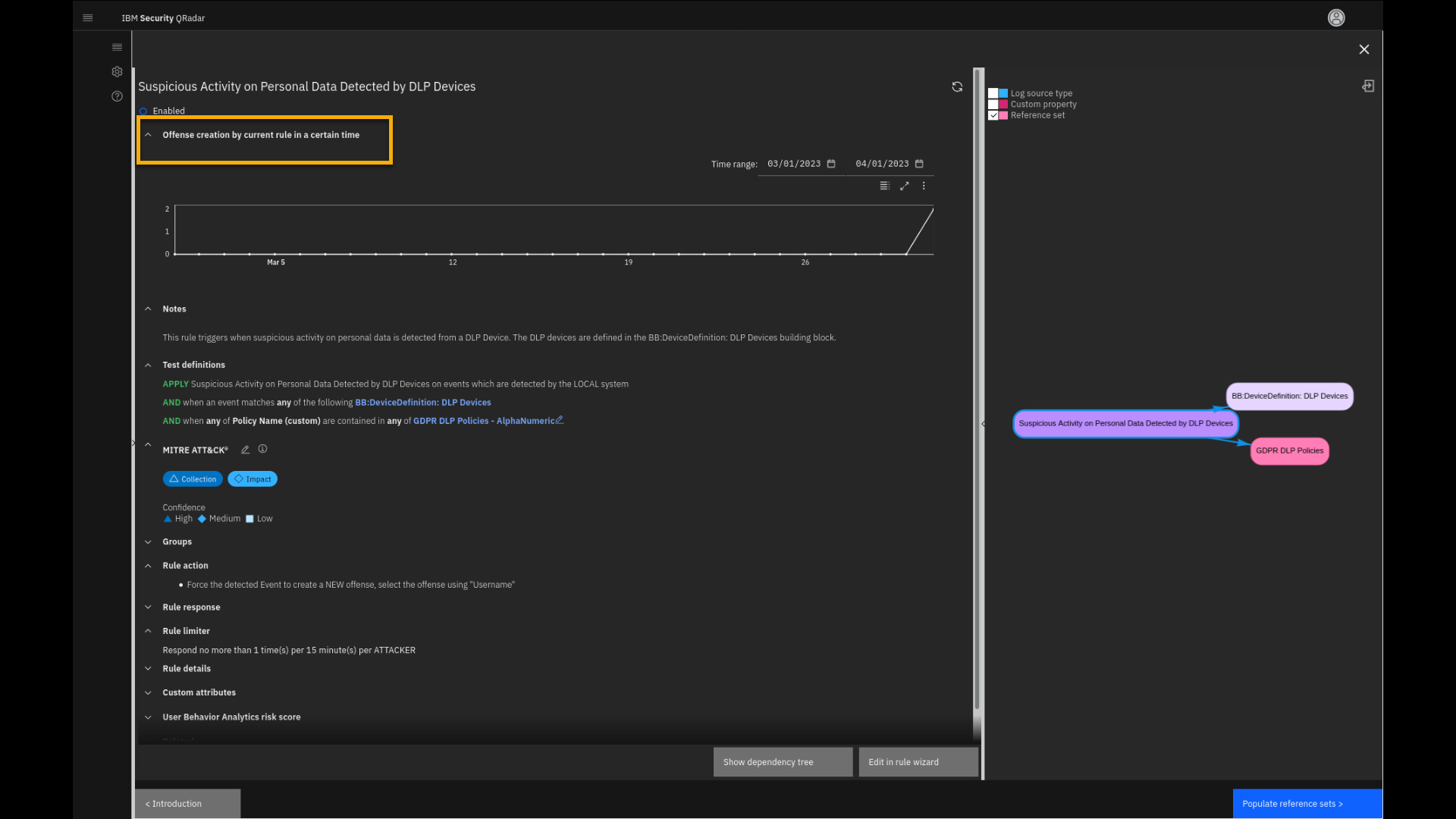Click the export icon at top right of graph
1456x819 pixels.
[1368, 86]
